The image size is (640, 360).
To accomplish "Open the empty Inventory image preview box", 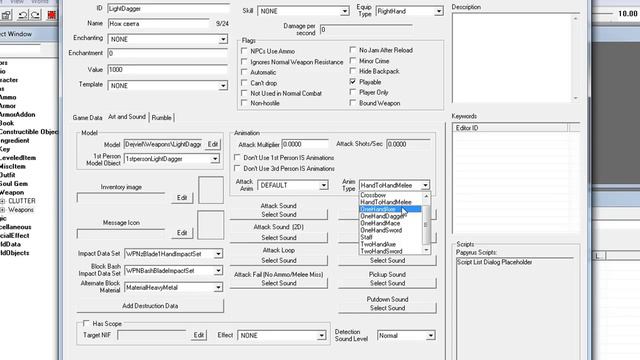I will (211, 190).
